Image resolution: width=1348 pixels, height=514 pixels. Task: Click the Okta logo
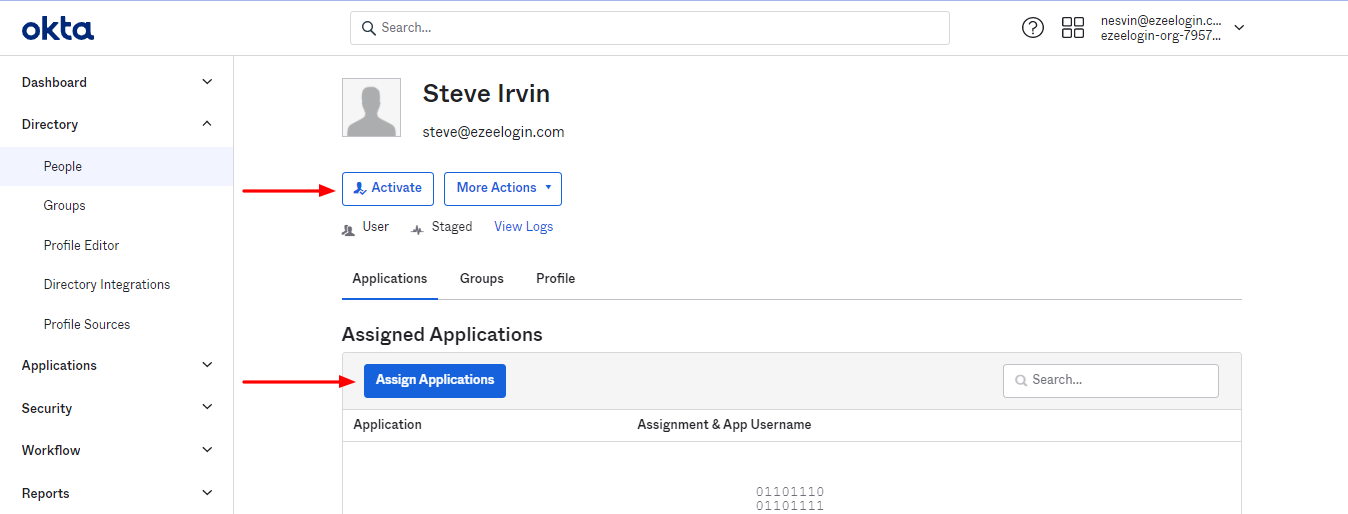(x=58, y=29)
